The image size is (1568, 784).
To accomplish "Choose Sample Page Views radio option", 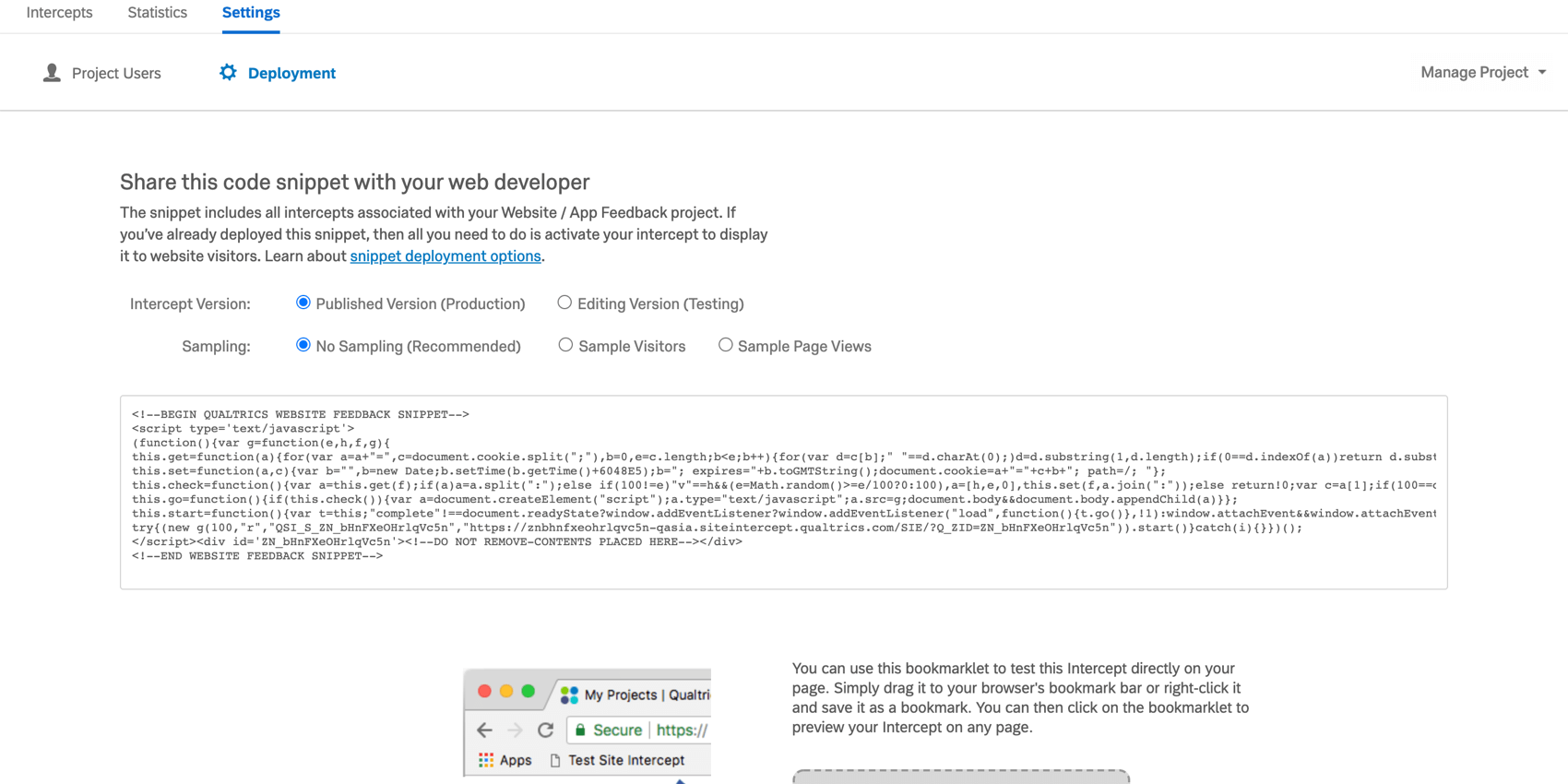I will pyautogui.click(x=726, y=345).
